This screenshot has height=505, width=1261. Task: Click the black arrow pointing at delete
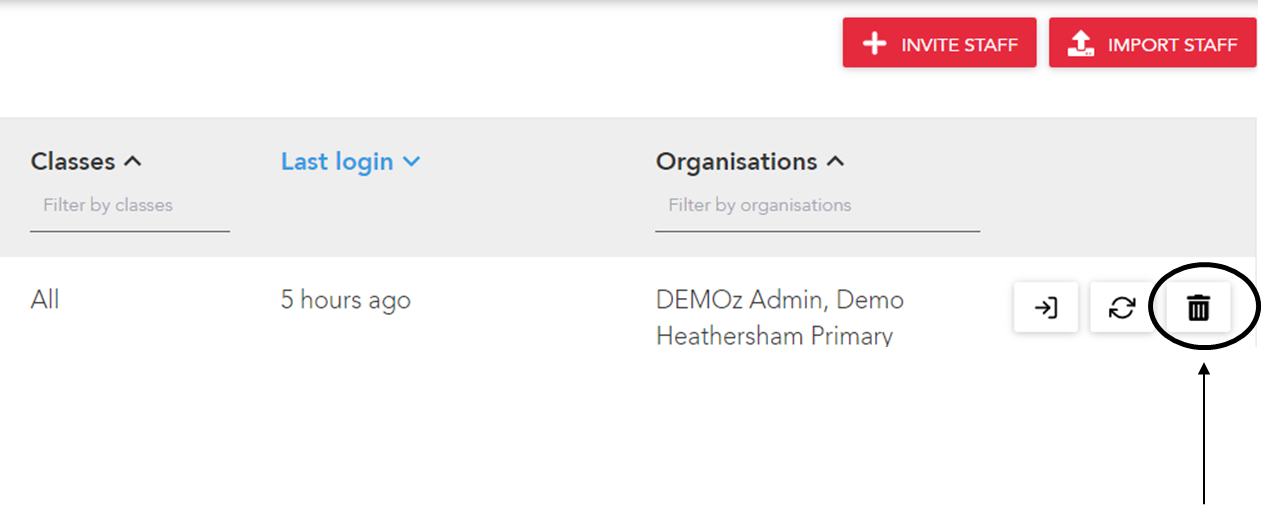[1203, 432]
